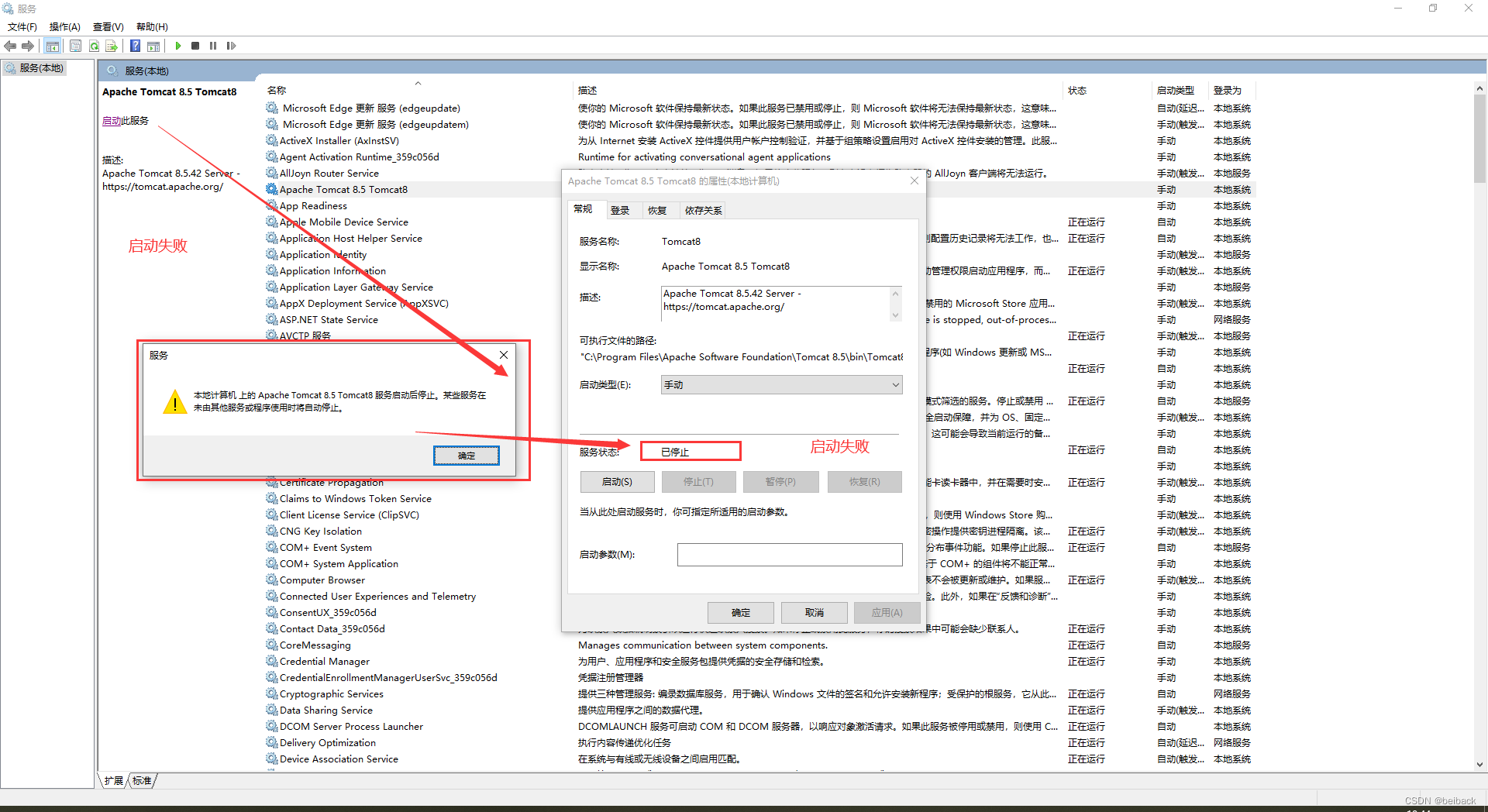Image resolution: width=1488 pixels, height=812 pixels.
Task: Click 取消 in the Tomcat8 properties dialog
Action: (815, 612)
